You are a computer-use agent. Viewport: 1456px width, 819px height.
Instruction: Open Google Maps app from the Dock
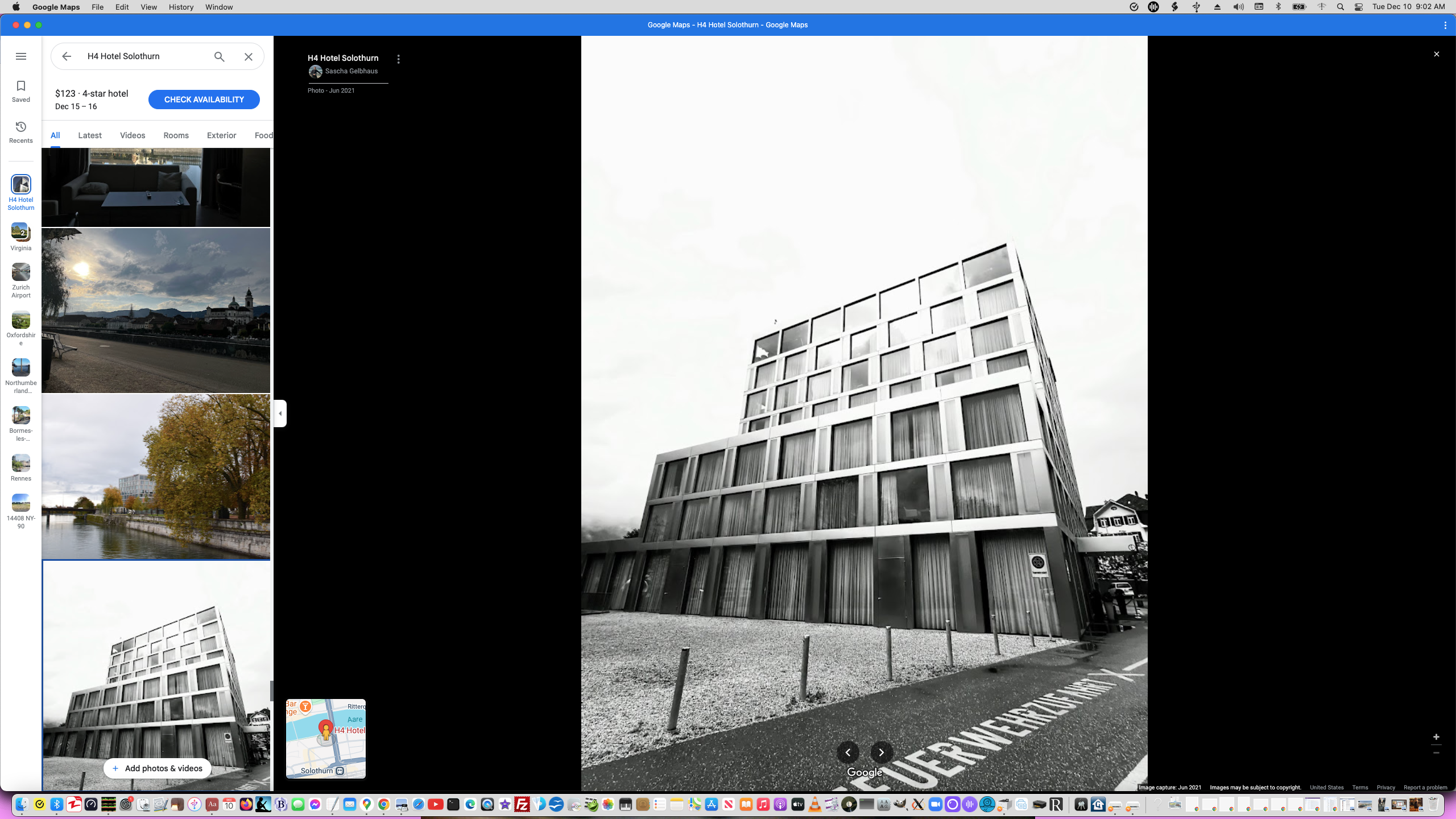pyautogui.click(x=366, y=805)
